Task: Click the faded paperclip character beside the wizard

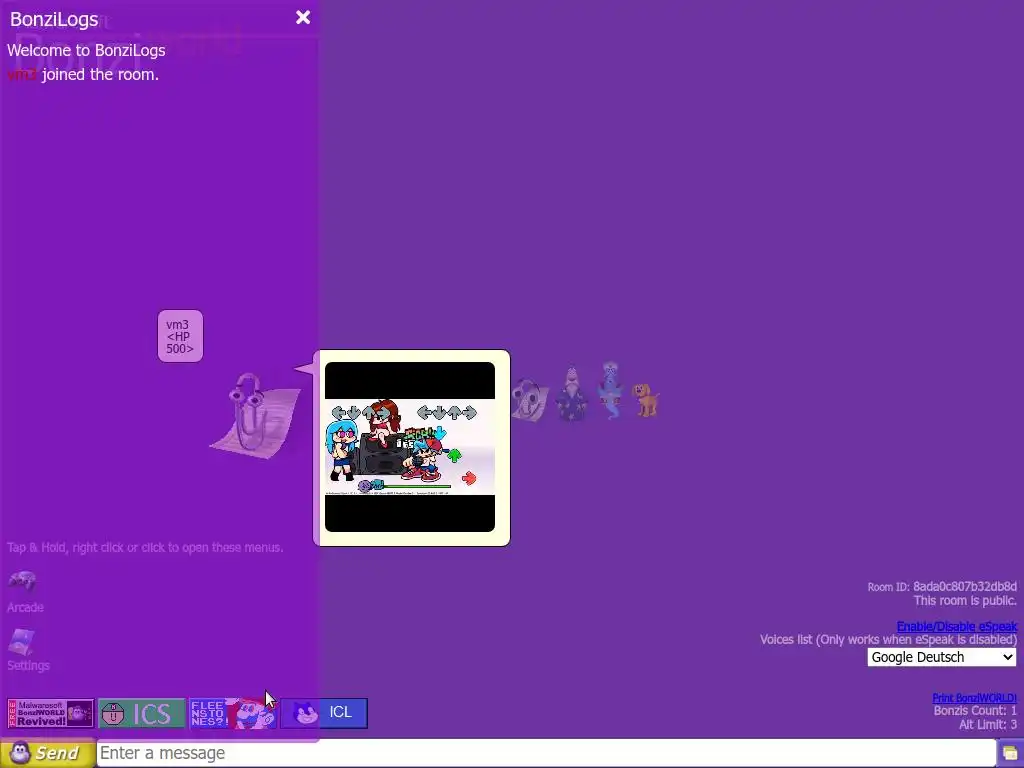Action: pyautogui.click(x=530, y=400)
